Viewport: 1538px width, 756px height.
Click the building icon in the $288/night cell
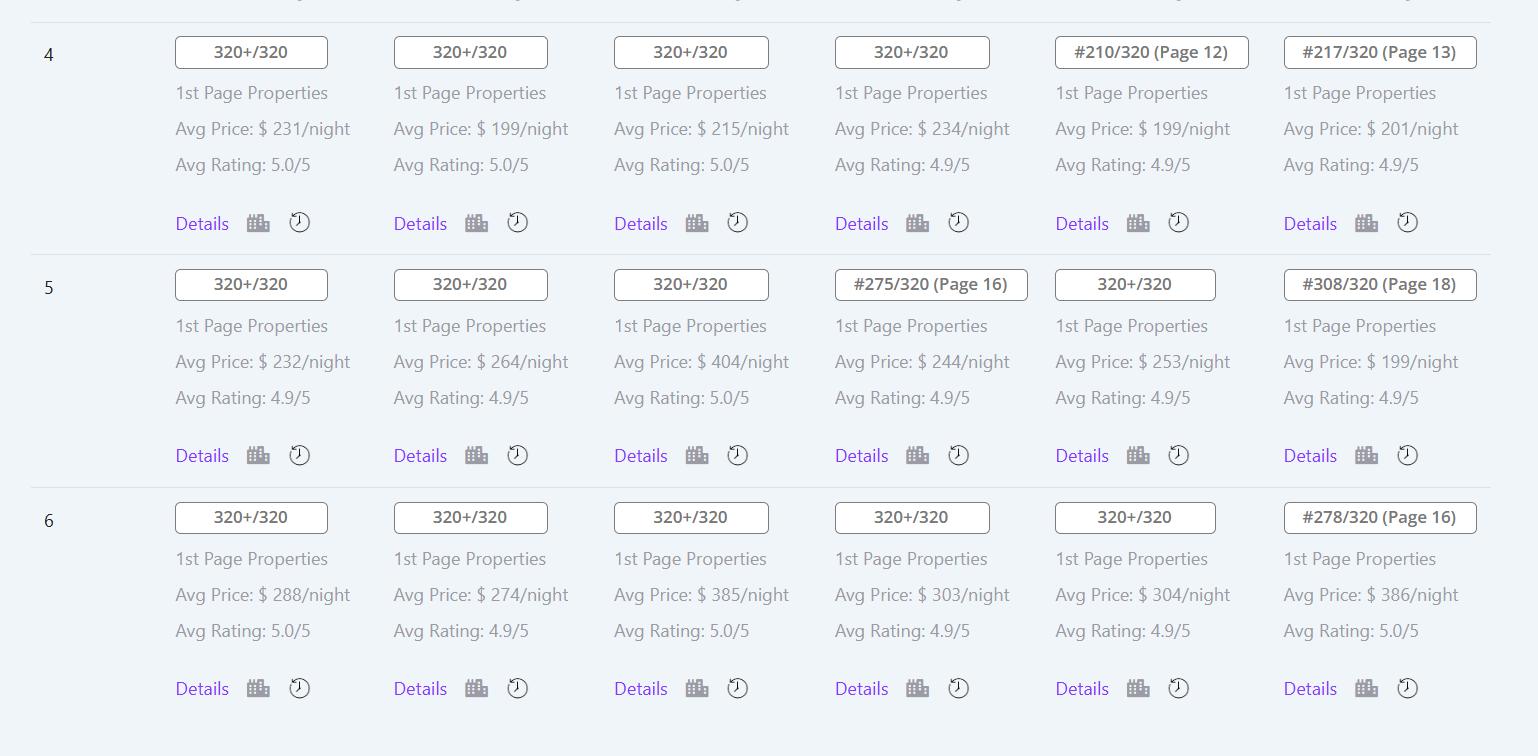[x=258, y=688]
